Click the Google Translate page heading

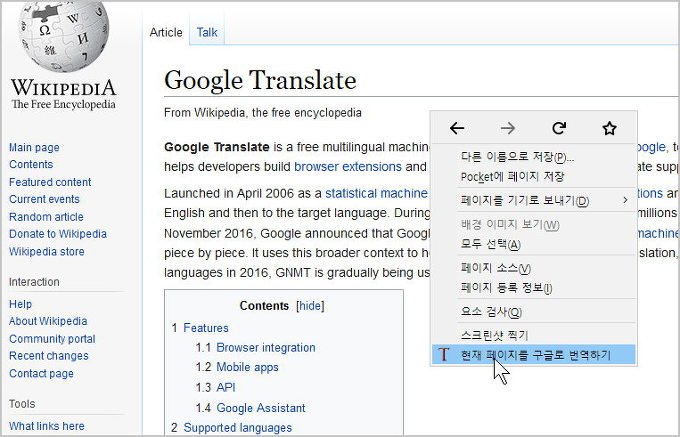260,80
